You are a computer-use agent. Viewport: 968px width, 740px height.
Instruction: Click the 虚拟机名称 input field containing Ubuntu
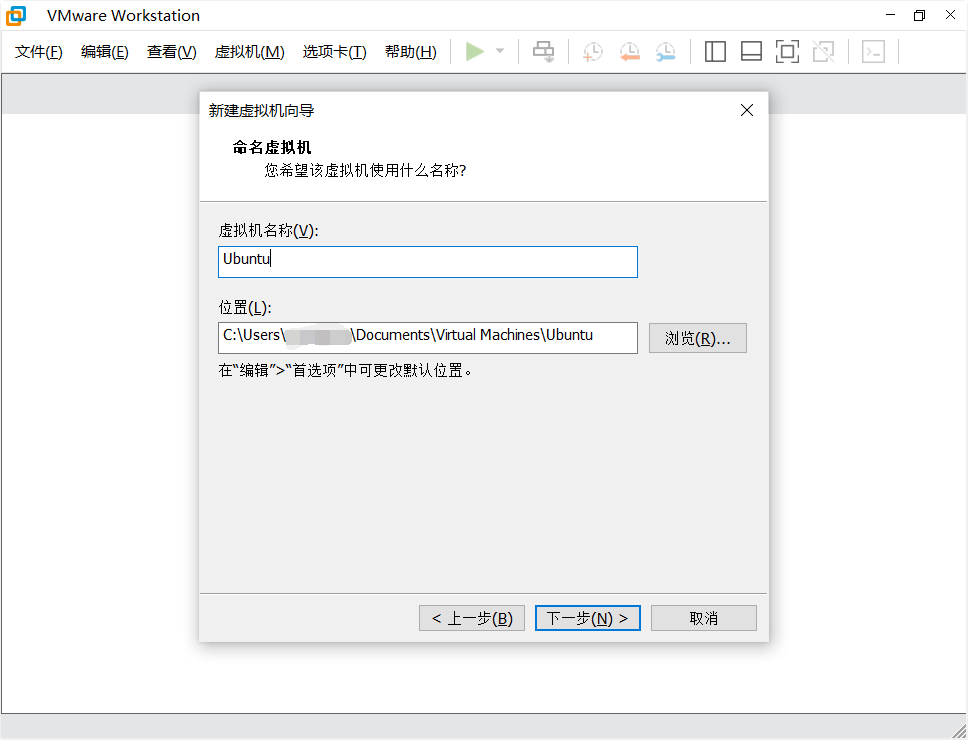click(428, 262)
